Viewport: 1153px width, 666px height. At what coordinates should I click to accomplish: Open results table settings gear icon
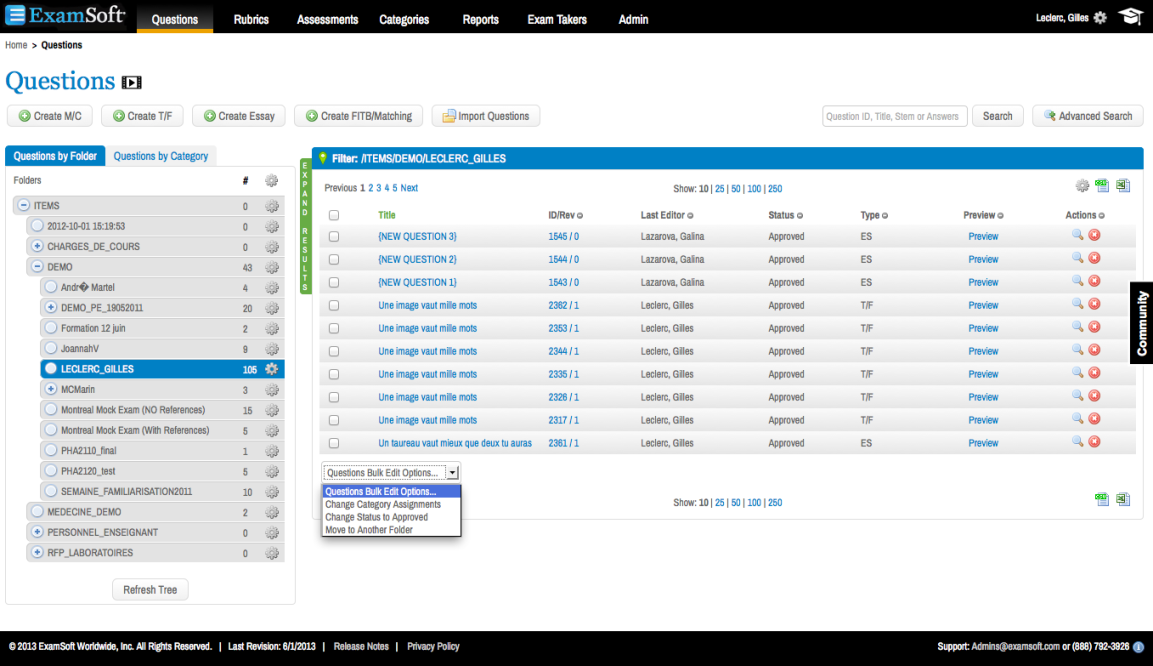point(1082,186)
